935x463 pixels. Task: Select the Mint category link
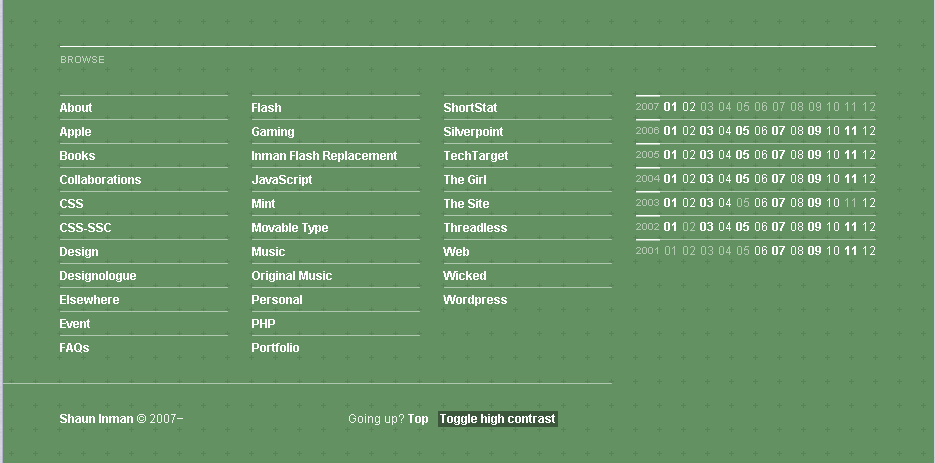pyautogui.click(x=263, y=203)
